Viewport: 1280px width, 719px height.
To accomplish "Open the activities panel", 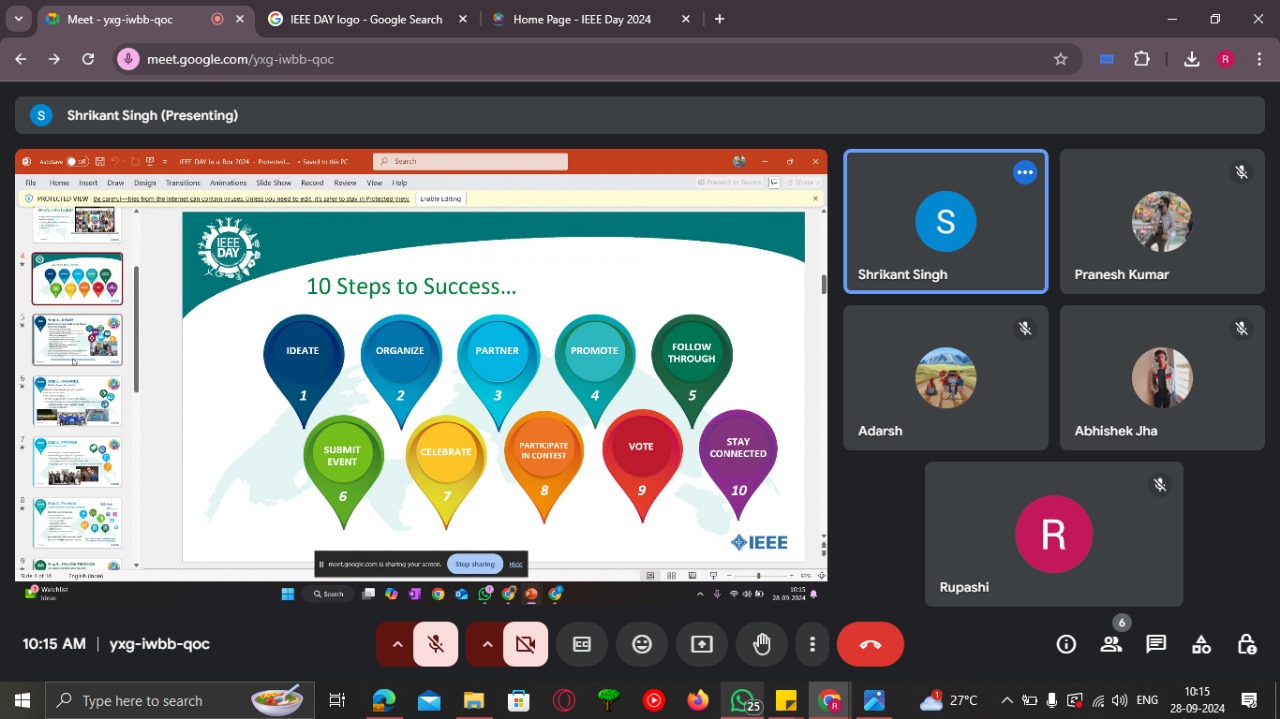I will coord(1201,644).
